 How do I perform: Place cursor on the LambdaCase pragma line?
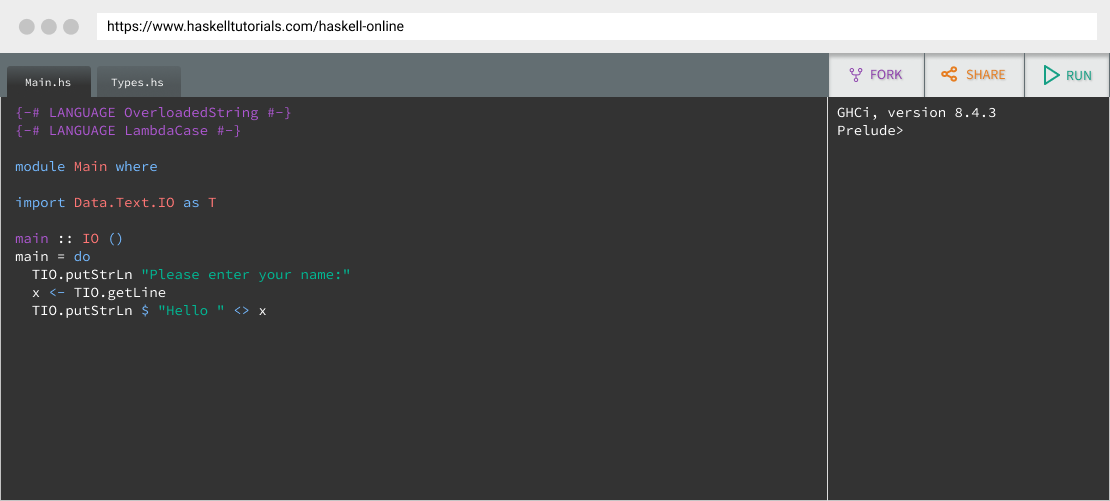click(128, 131)
